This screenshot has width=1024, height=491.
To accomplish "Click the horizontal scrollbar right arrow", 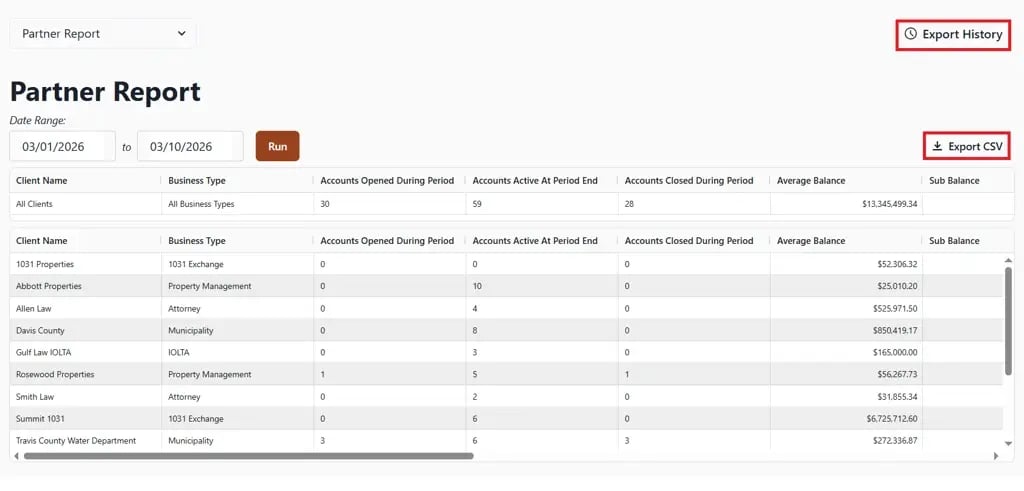I will tap(996, 456).
